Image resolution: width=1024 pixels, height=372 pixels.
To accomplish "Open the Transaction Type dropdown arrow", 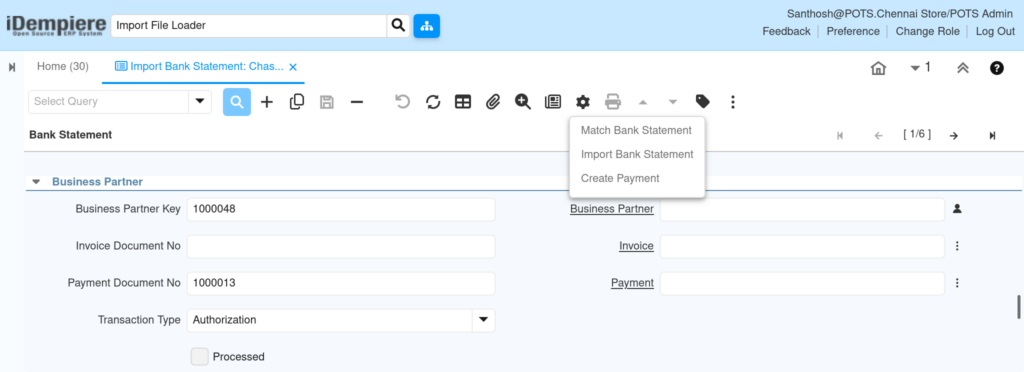I will (x=483, y=320).
